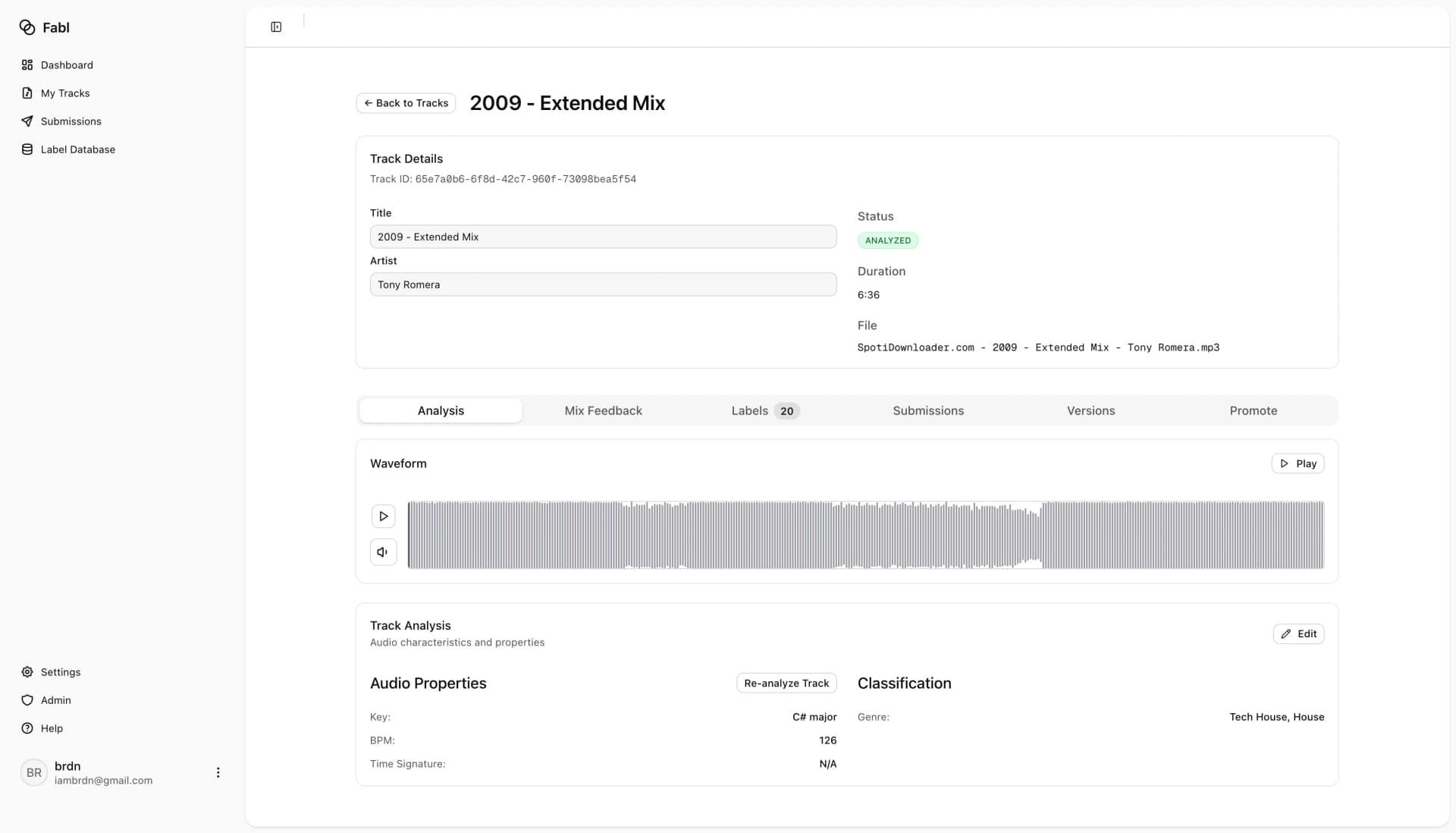Click Edit in Track Analysis
Screen dimensions: 1456x833
[x=1298, y=633]
